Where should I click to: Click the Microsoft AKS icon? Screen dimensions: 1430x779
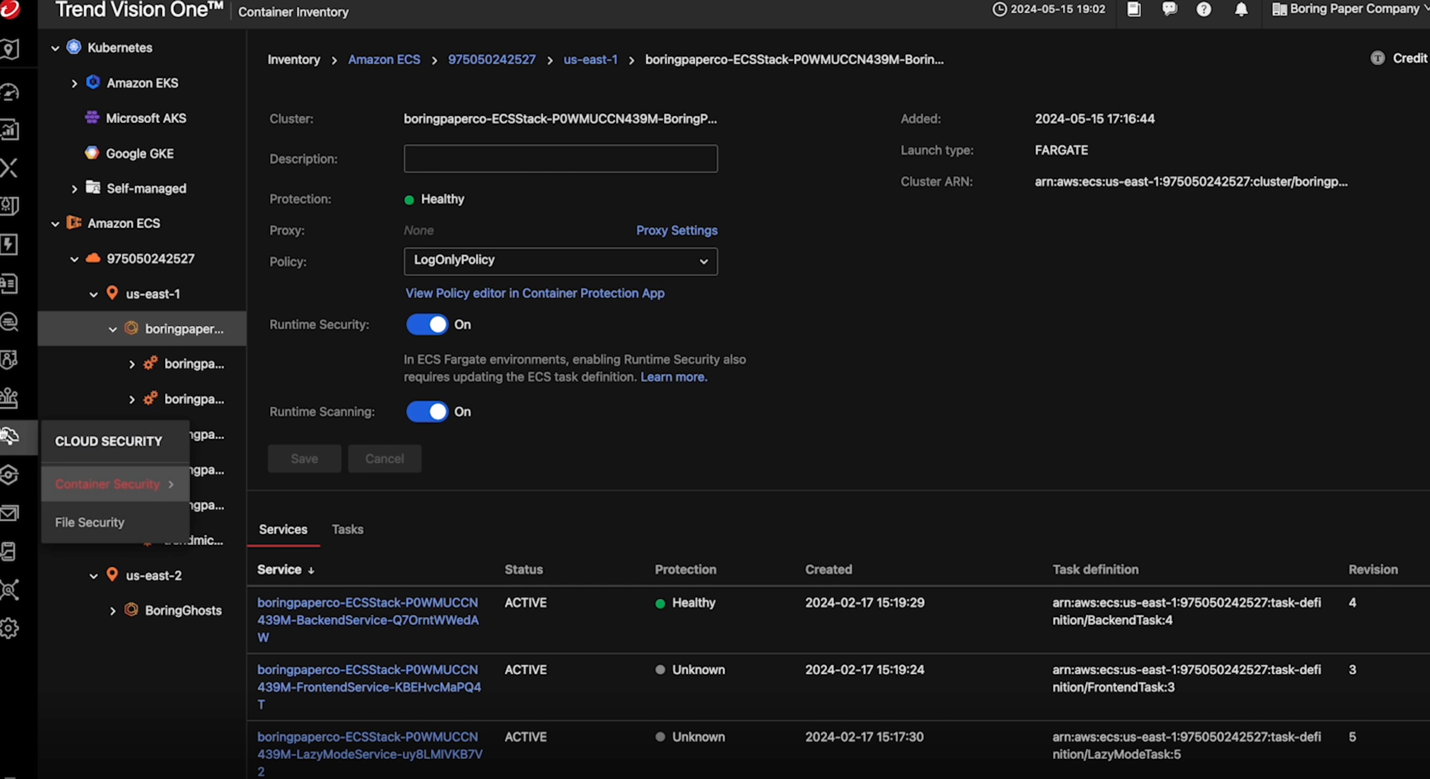92,118
